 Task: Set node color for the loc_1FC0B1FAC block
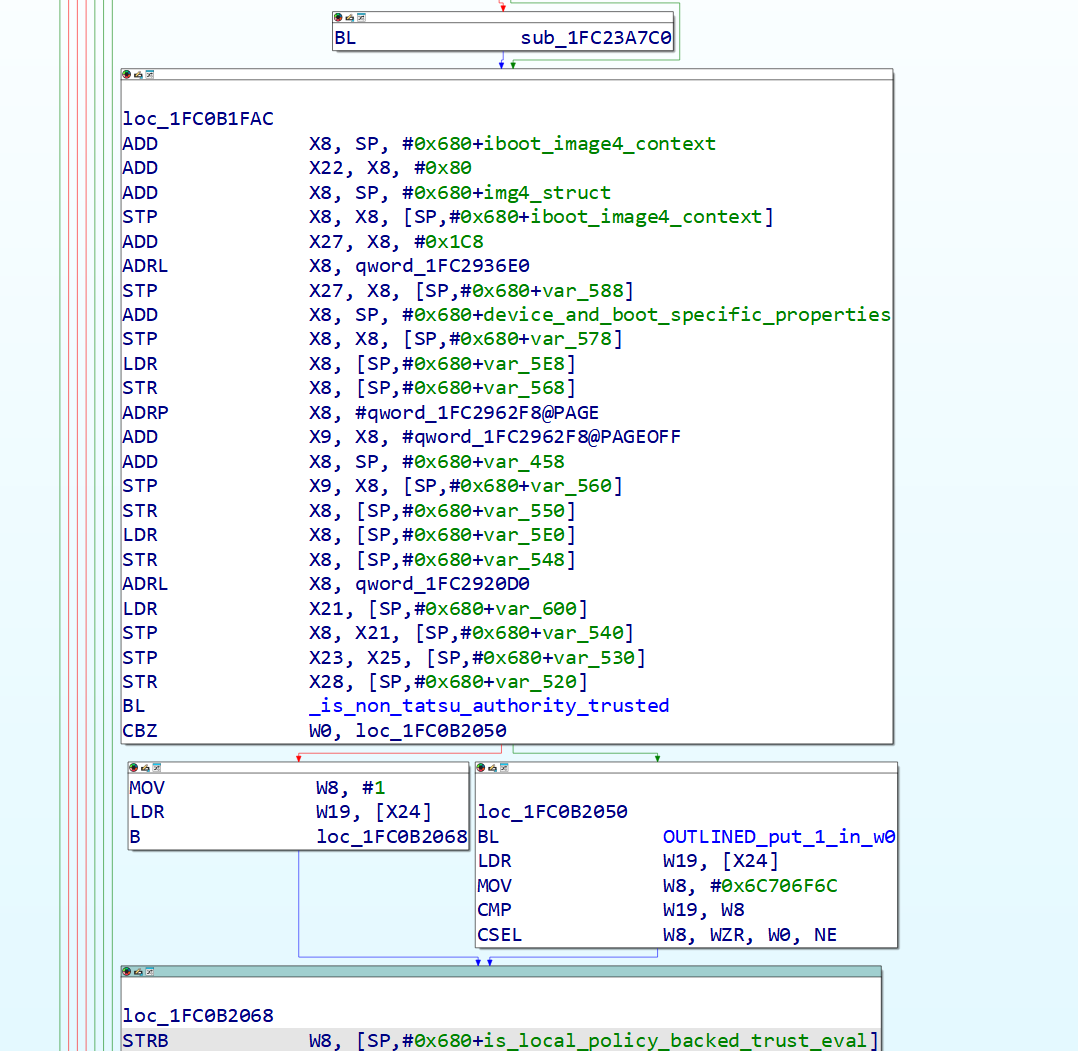click(x=127, y=75)
